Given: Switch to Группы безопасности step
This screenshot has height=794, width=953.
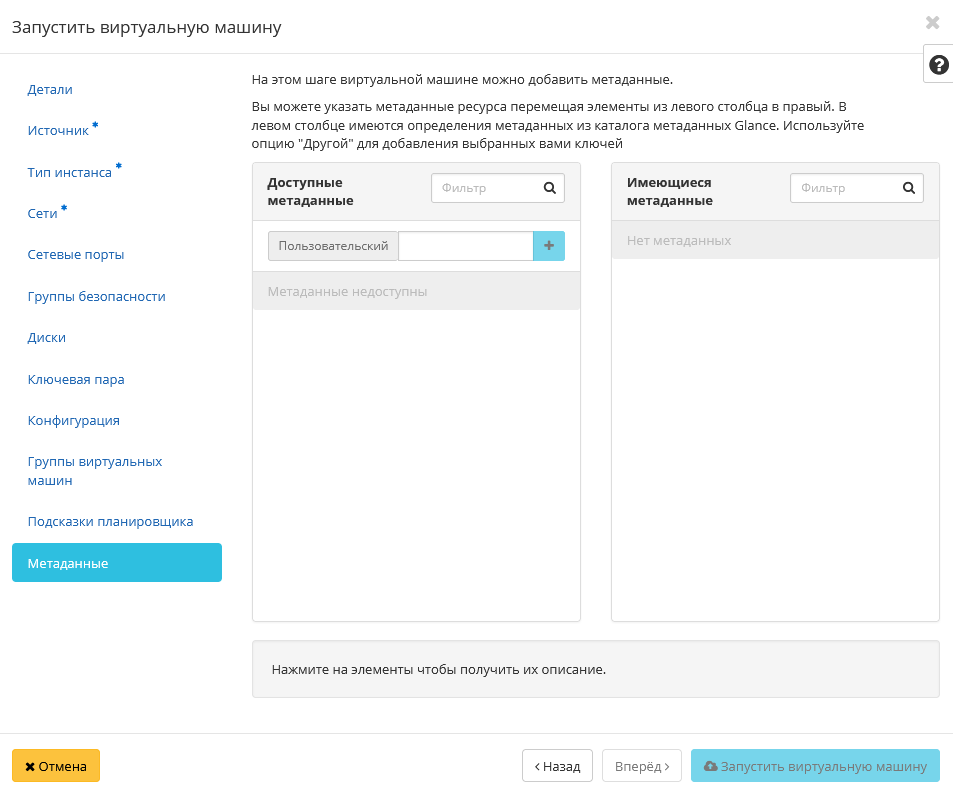Looking at the screenshot, I should click(x=96, y=297).
